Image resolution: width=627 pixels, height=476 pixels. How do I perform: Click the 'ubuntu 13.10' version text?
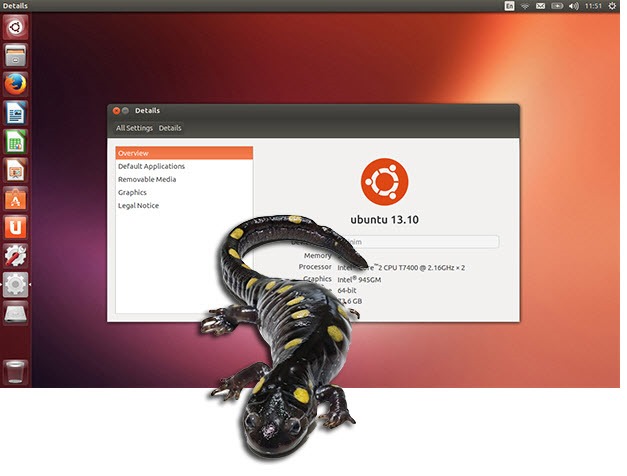(x=384, y=220)
